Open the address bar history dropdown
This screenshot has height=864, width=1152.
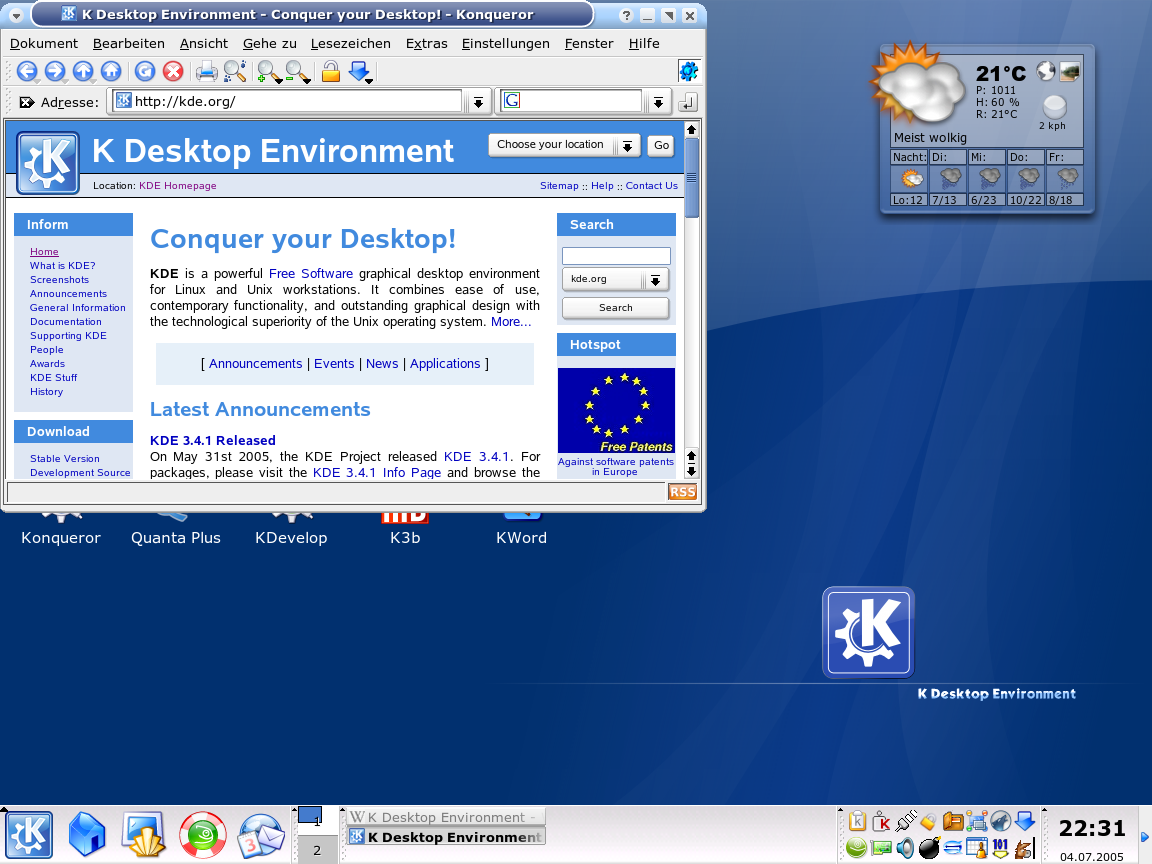click(478, 101)
